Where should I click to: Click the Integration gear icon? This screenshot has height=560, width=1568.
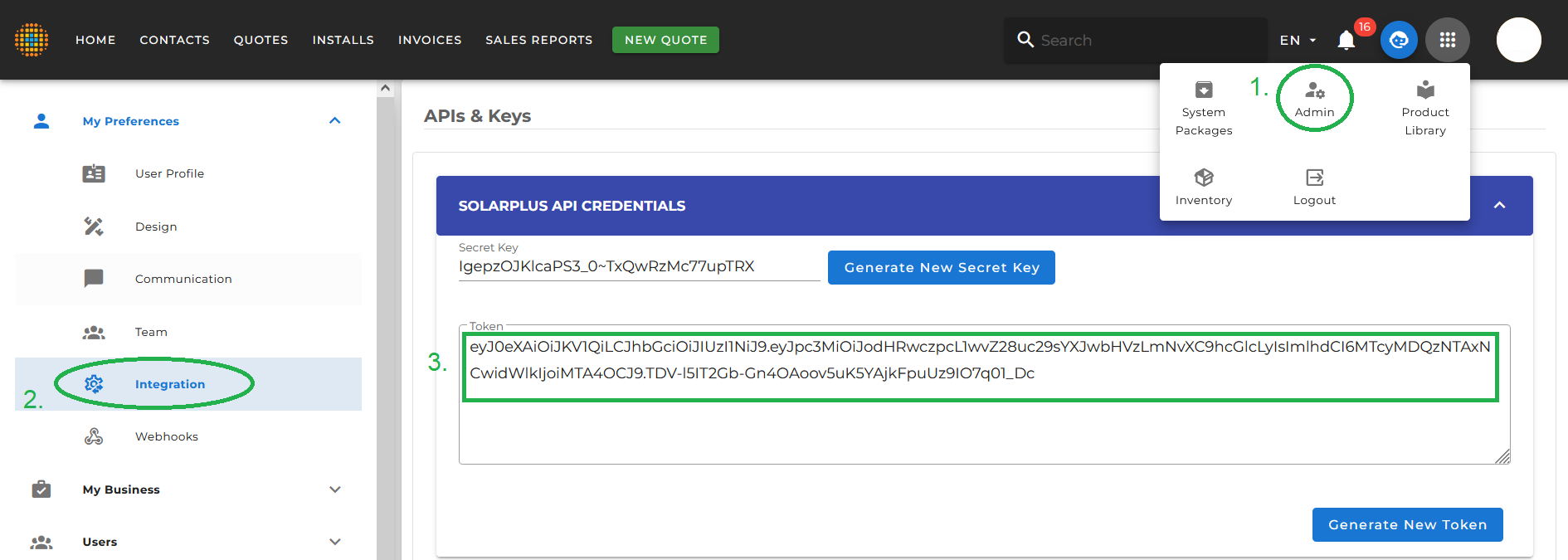(x=94, y=384)
